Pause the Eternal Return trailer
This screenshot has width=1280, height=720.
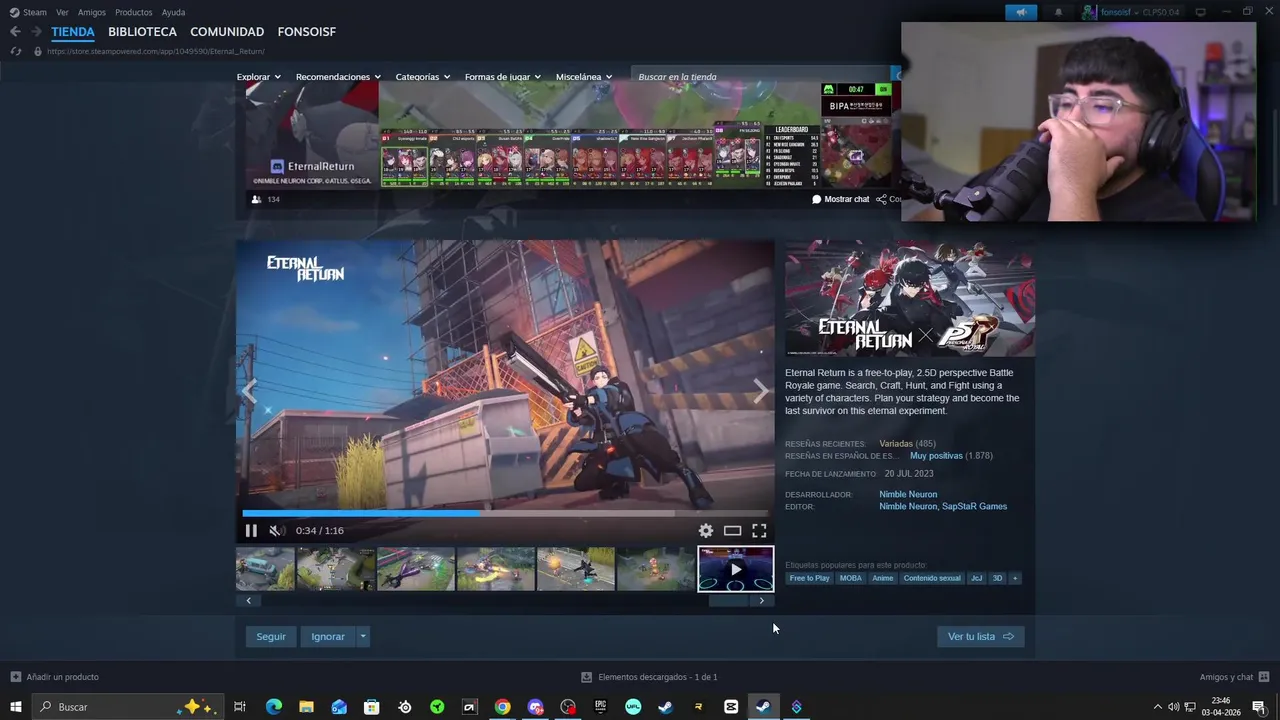point(251,531)
